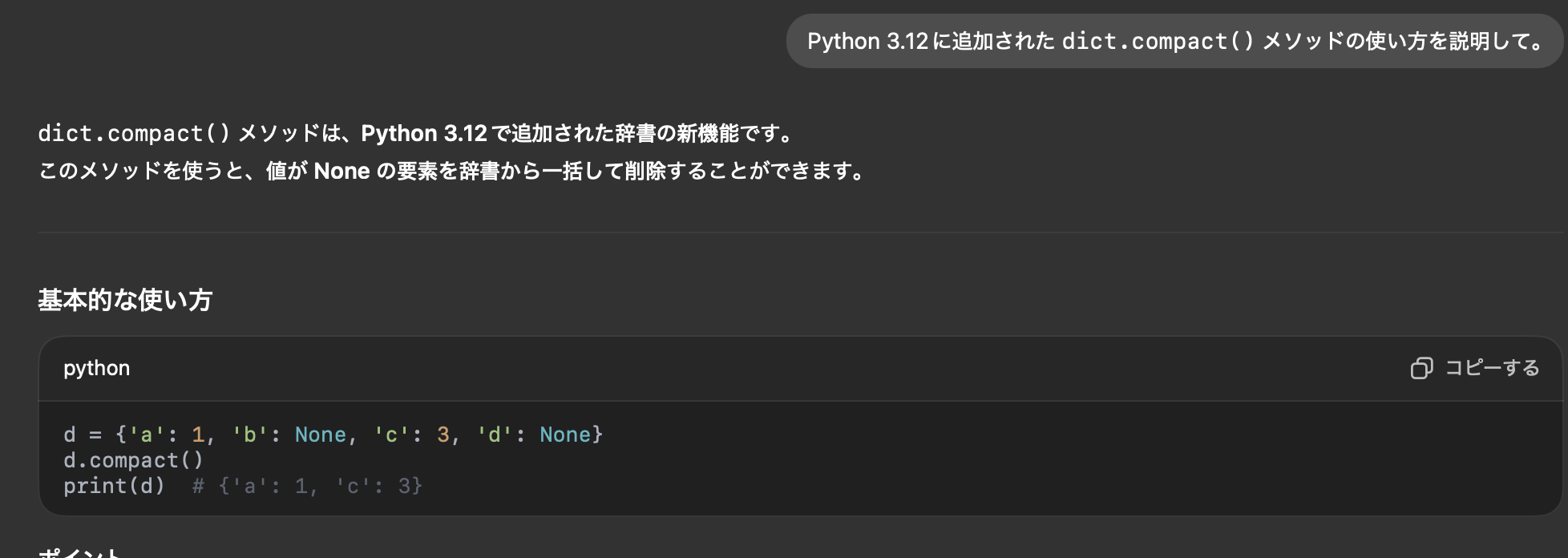Click the bold Python 3.12 text
The width and height of the screenshot is (1568, 558).
[x=421, y=132]
